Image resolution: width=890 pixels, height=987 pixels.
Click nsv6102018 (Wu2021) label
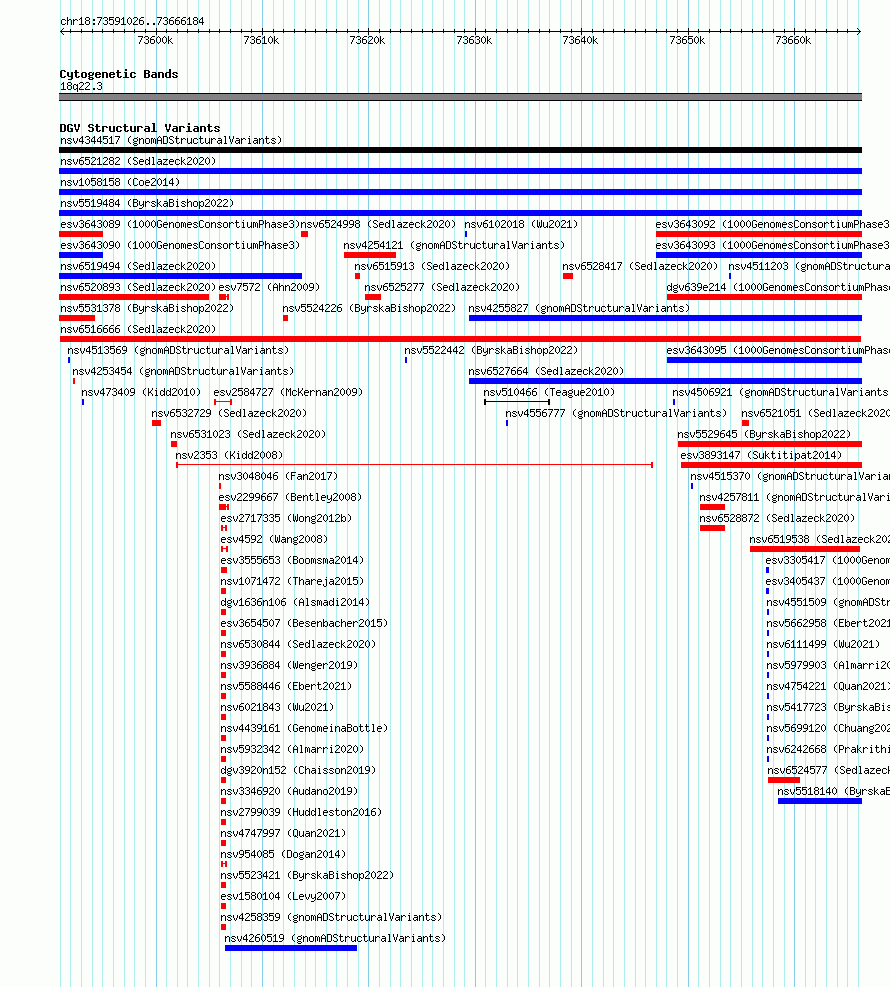[521, 224]
